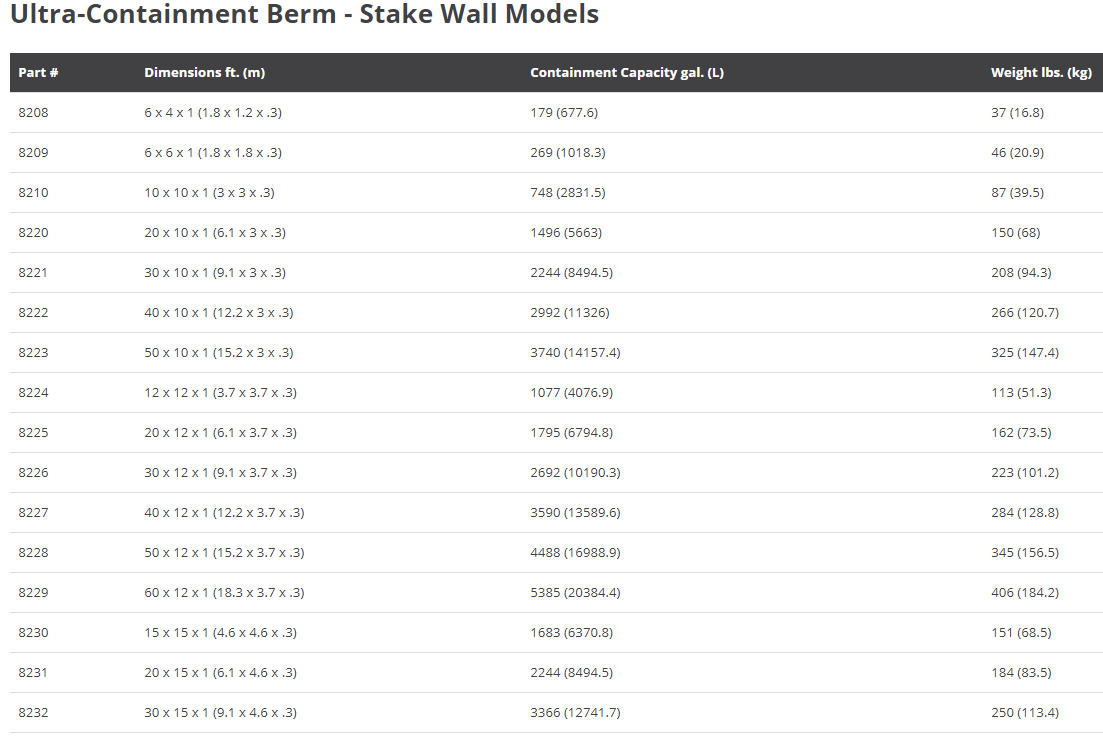Click the Weight lbs. (kg) column header
Image resolution: width=1103 pixels, height=737 pixels.
click(x=1041, y=72)
